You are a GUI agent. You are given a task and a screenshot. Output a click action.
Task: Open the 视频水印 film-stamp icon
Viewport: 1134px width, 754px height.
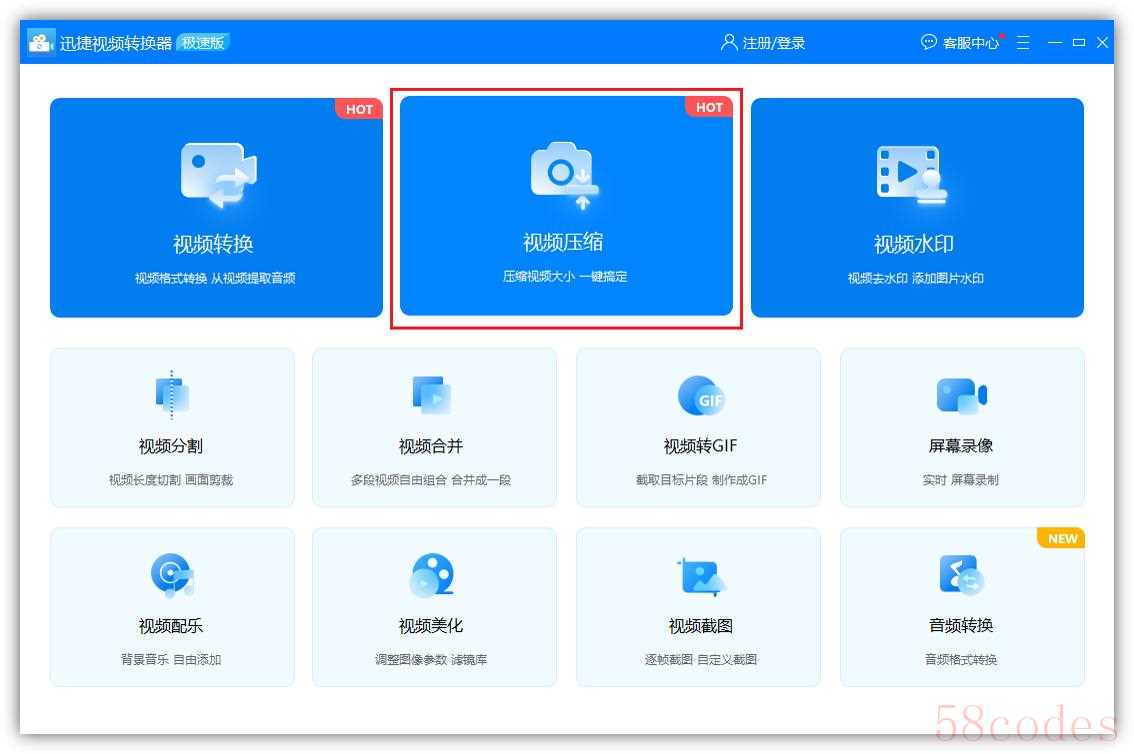point(912,174)
